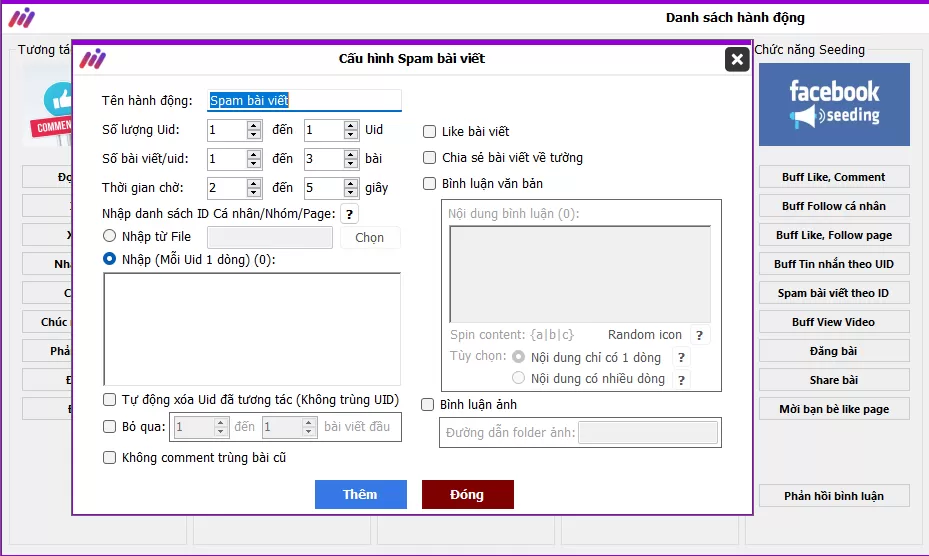The width and height of the screenshot is (929, 556).
Task: Click the app logo in dialog title bar
Action: [x=93, y=59]
